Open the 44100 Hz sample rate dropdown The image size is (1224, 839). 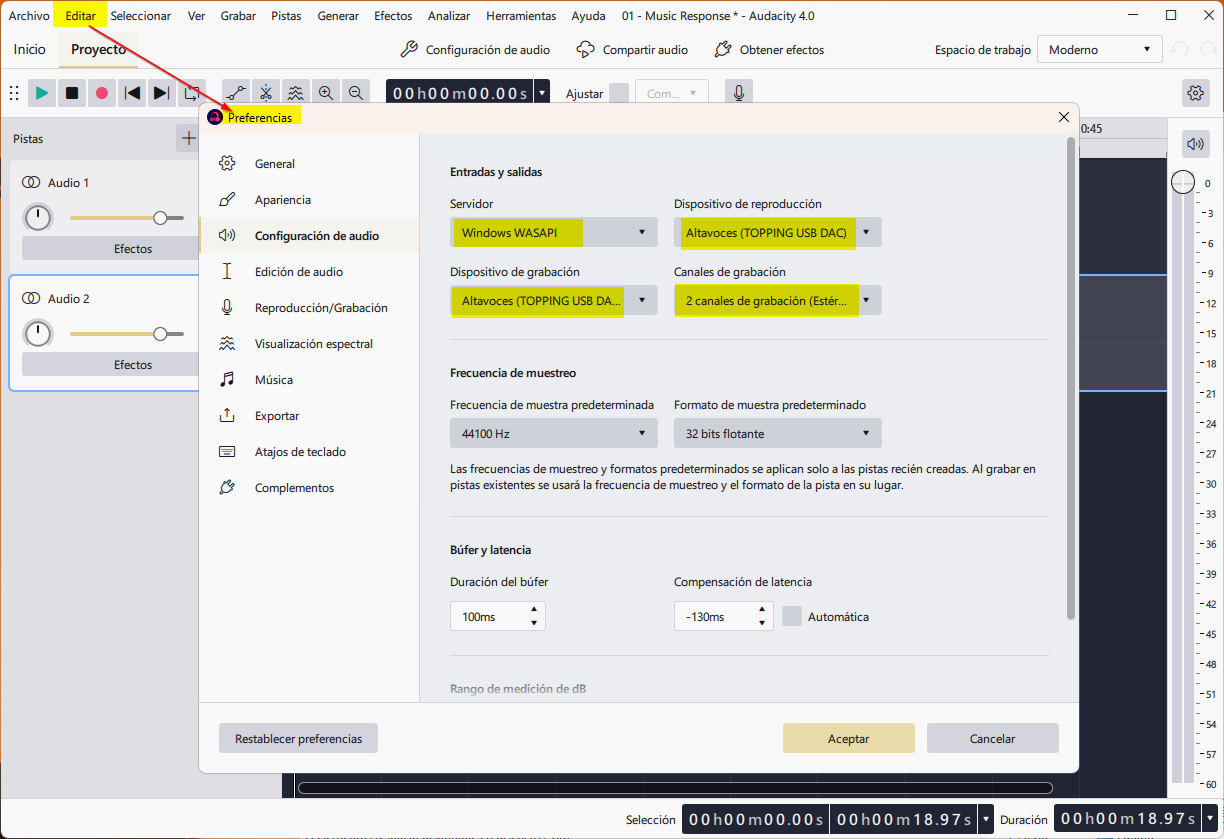[554, 434]
